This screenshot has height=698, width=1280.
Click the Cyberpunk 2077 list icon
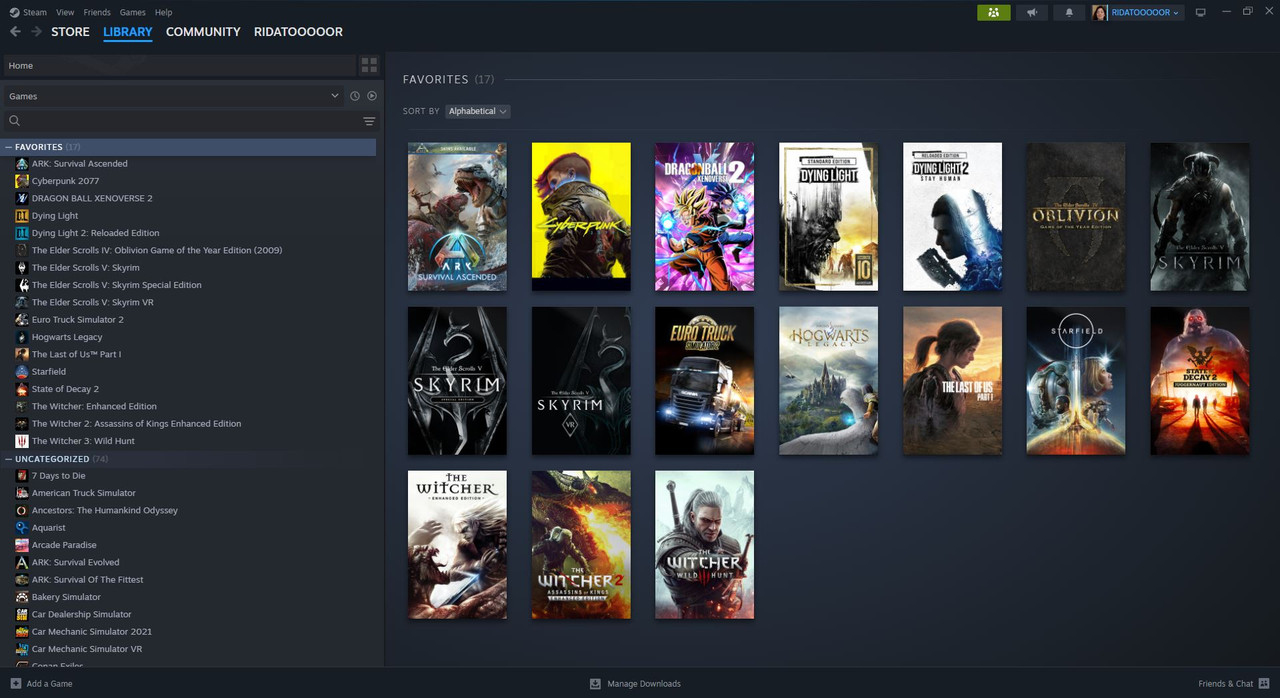click(22, 181)
